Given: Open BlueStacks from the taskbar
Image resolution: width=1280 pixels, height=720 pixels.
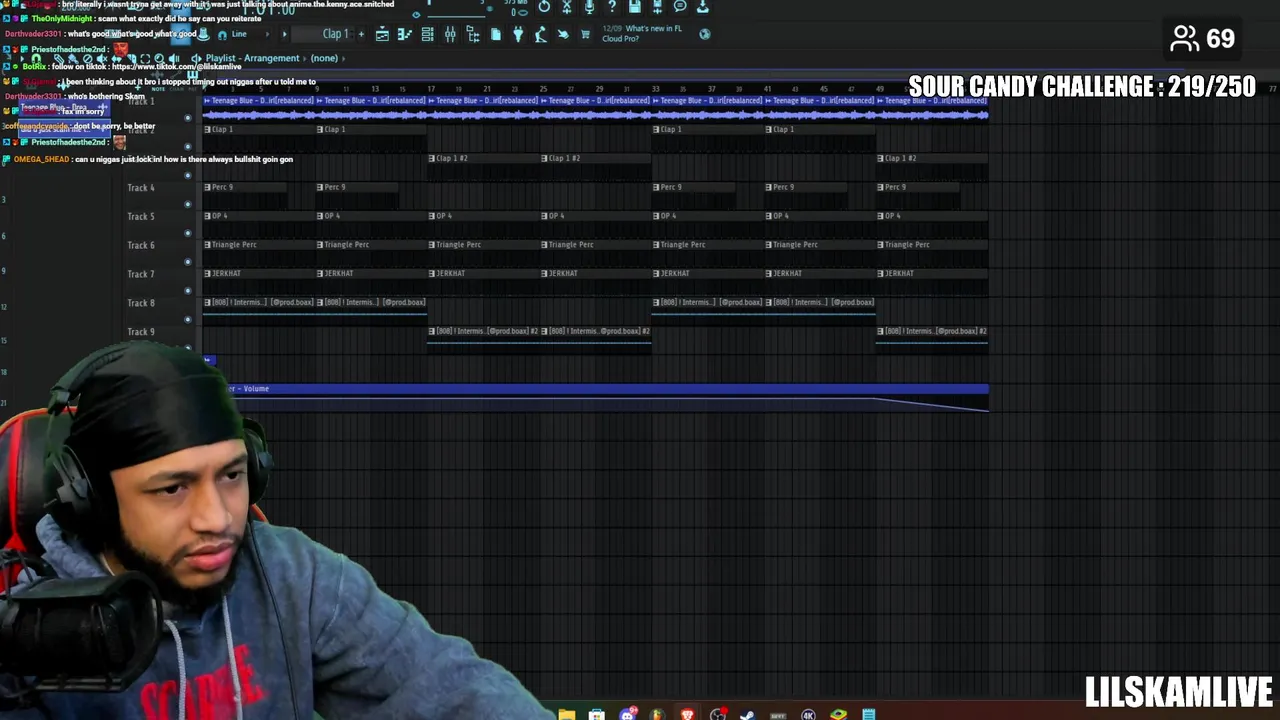Looking at the screenshot, I should point(838,713).
